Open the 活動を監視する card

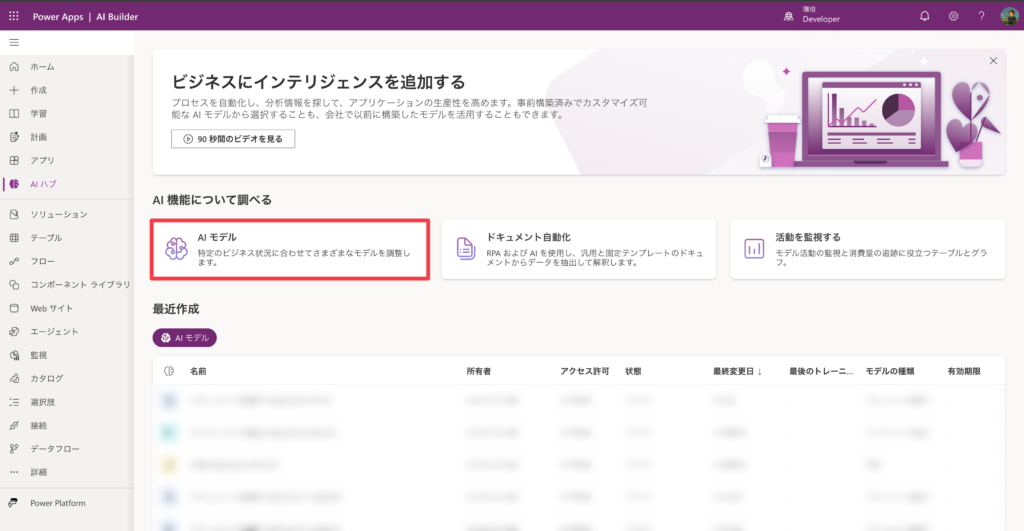pos(867,249)
